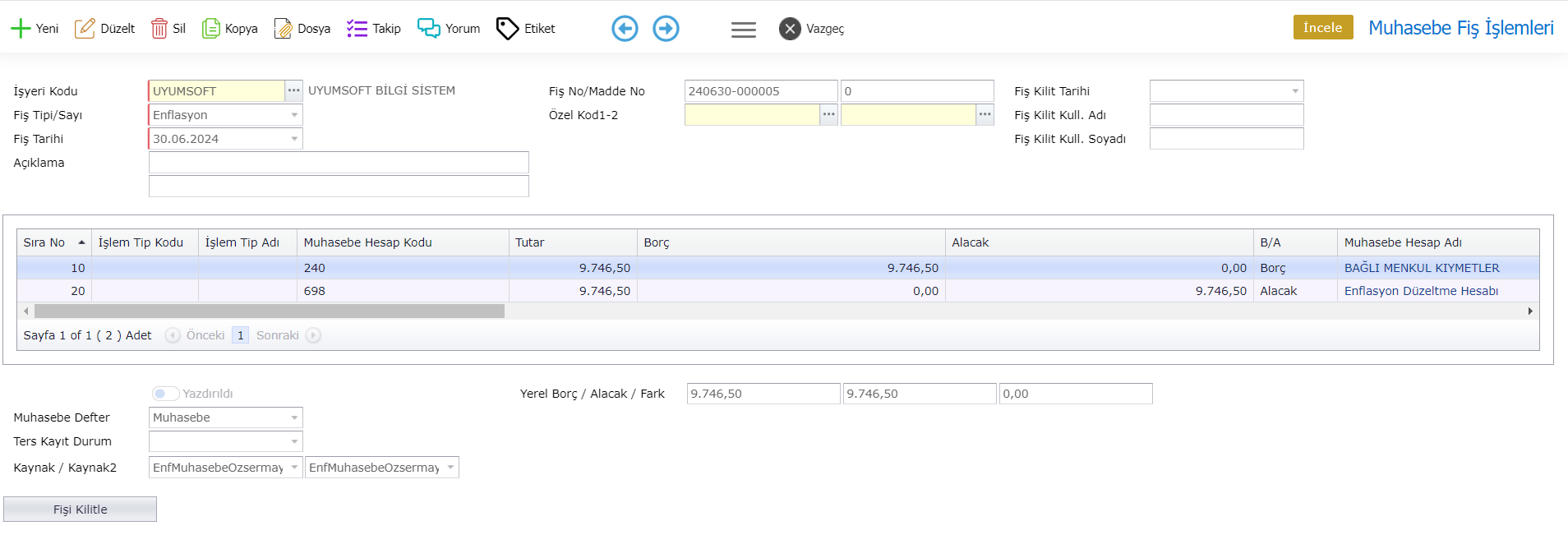The image size is (1568, 535).
Task: Open Enflasyon Düzeltme Hesabı link
Action: pos(1421,291)
